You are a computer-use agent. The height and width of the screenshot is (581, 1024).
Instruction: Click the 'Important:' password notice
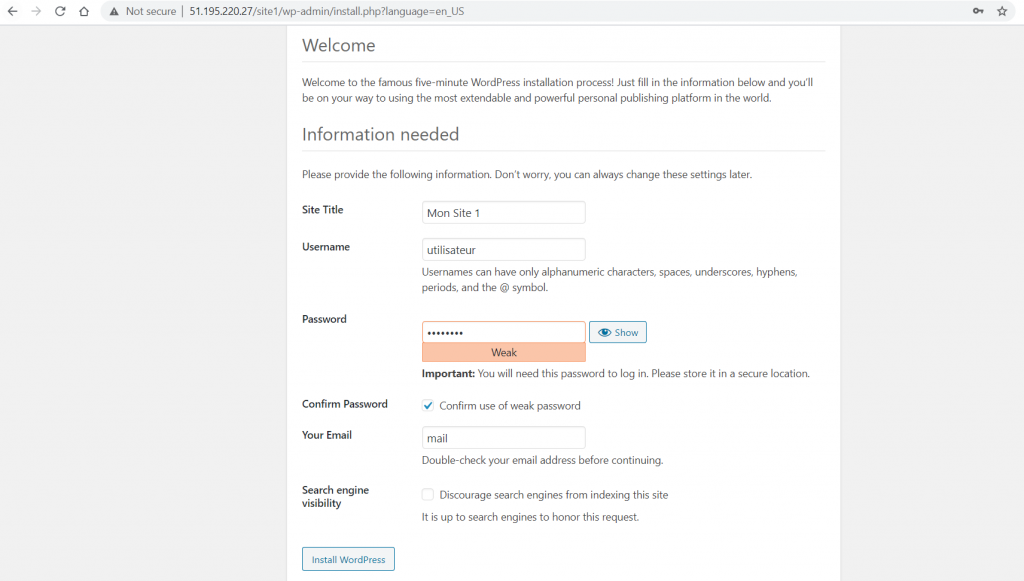(615, 373)
